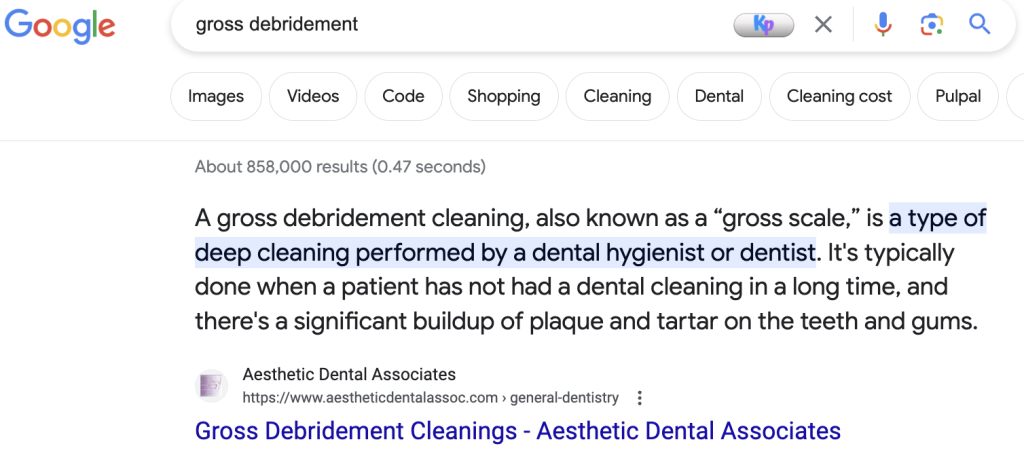Viewport: 1024px width, 463px height.
Task: Select the Code filter chip
Action: [x=403, y=97]
